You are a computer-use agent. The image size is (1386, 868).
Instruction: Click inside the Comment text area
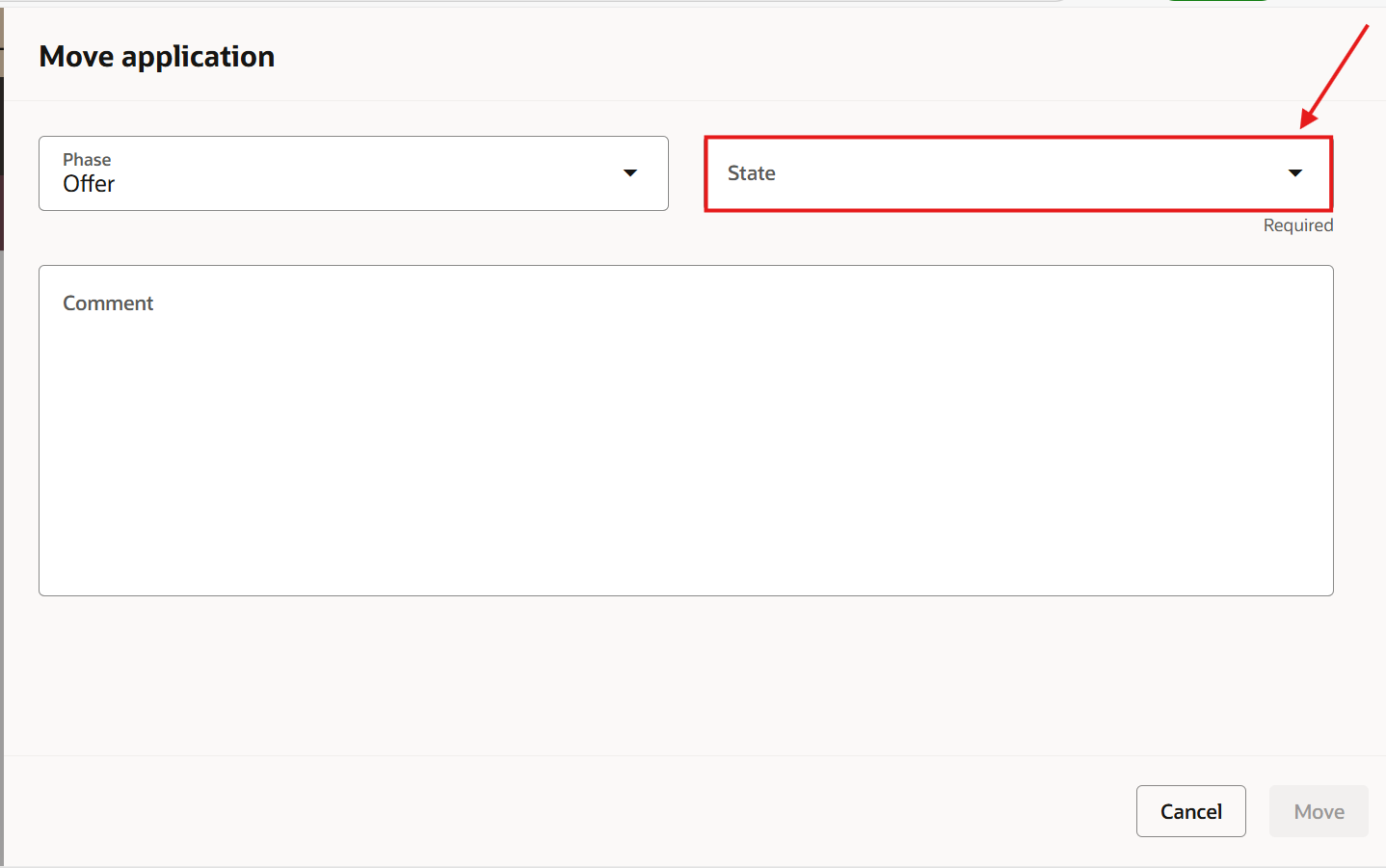tap(684, 431)
